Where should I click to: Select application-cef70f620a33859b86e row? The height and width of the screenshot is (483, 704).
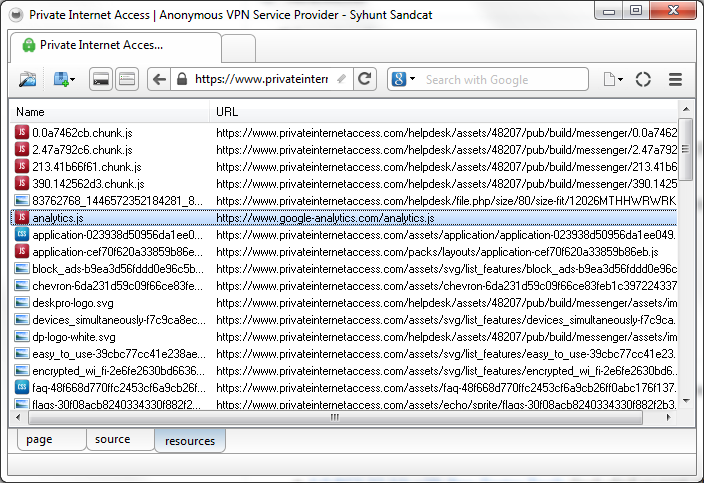pyautogui.click(x=344, y=252)
